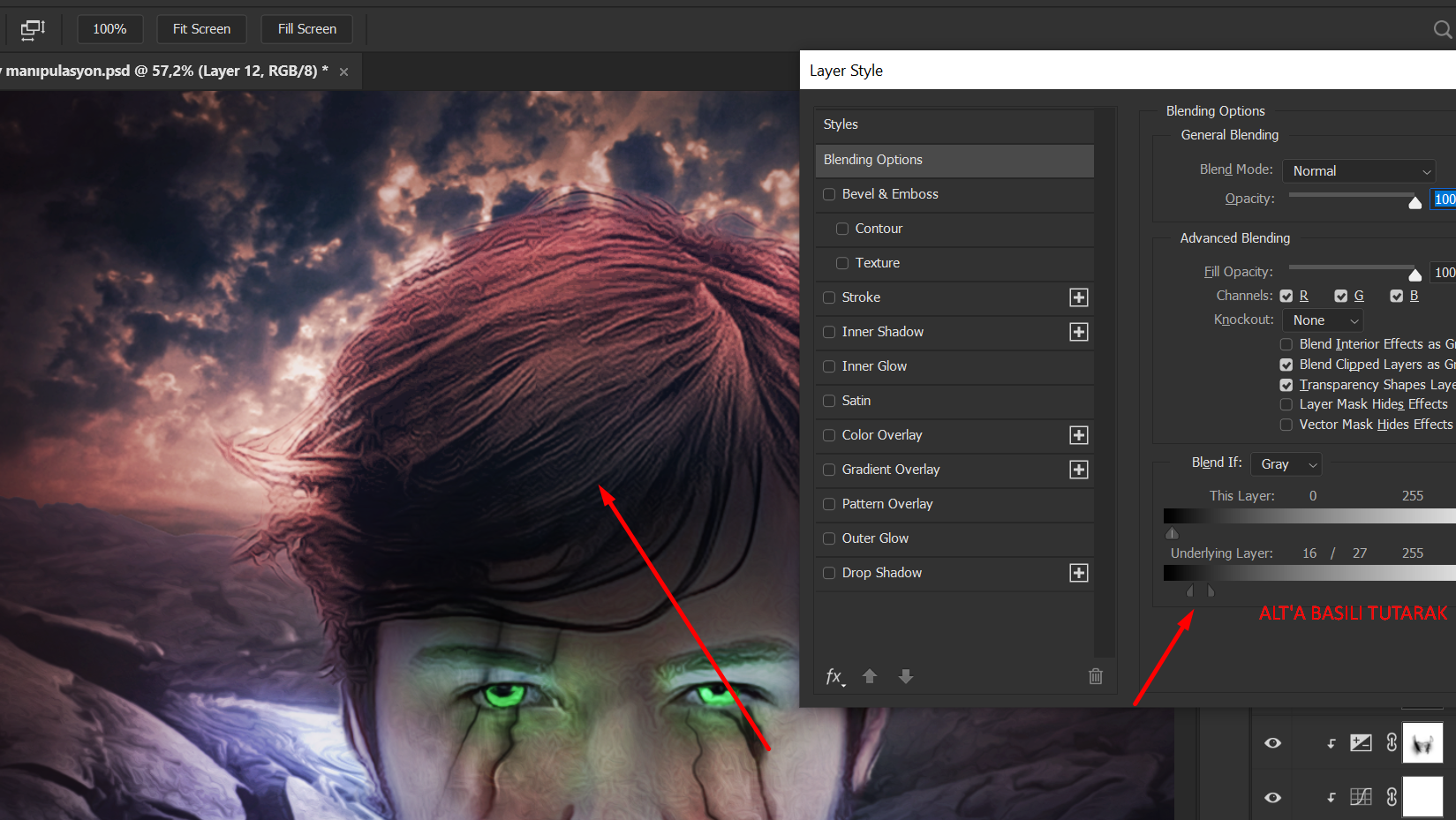
Task: Open the fx effects menu
Action: click(835, 676)
